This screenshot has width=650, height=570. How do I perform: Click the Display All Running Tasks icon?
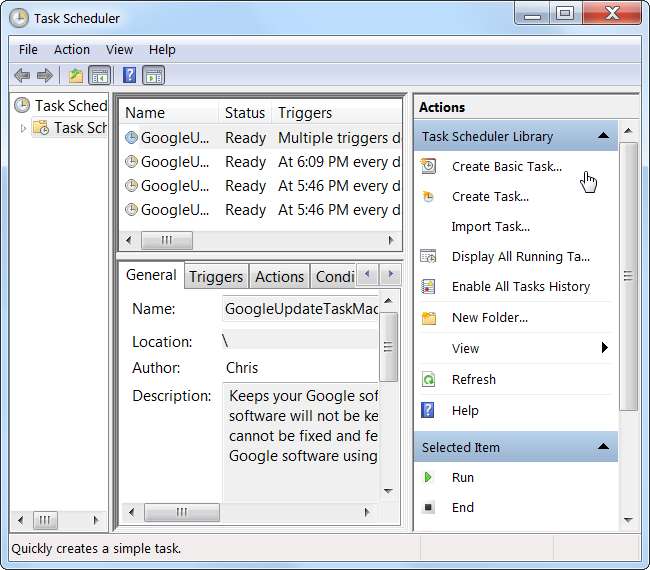click(429, 257)
